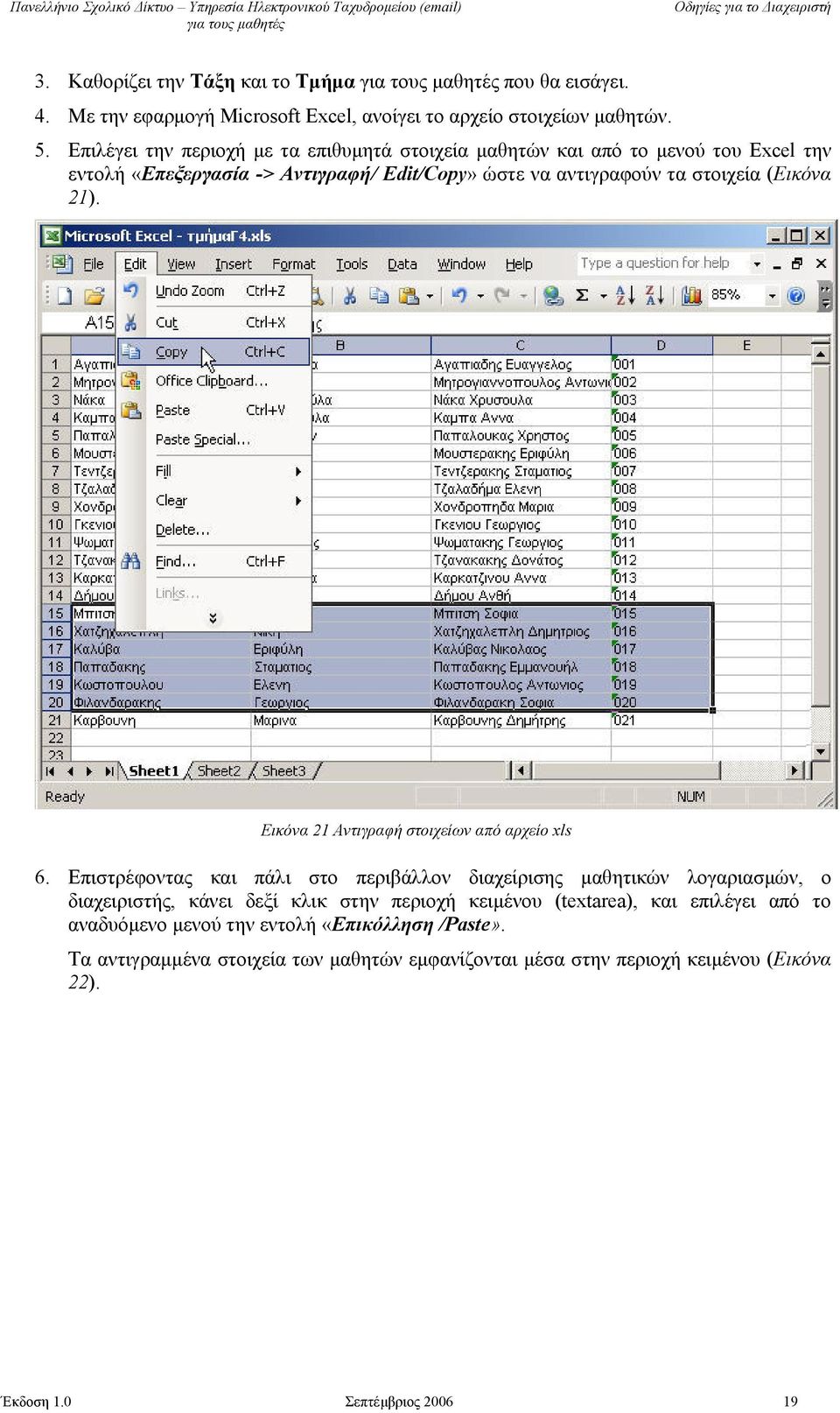
Task: Expand the full Edit menu with the double chevron
Action: click(x=213, y=618)
